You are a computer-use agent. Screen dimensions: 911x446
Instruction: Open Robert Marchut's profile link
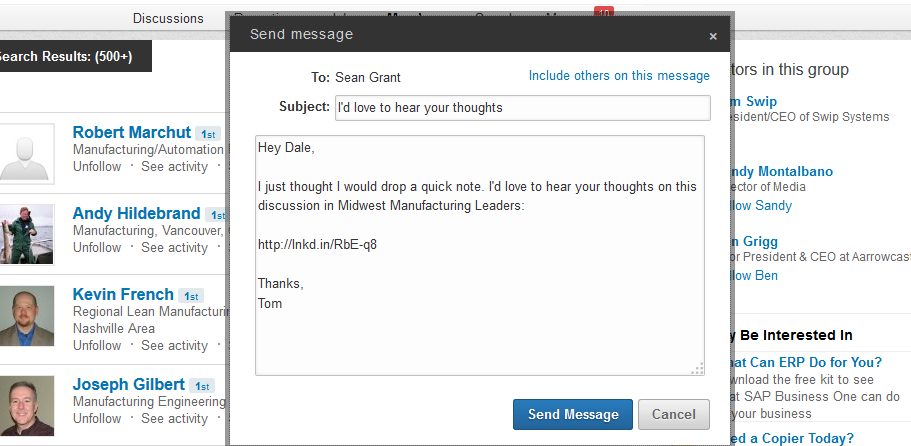point(132,132)
